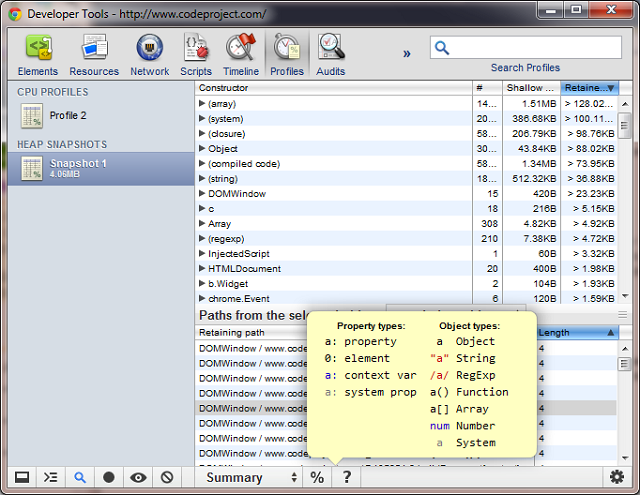The width and height of the screenshot is (640, 495).
Task: Expand the DOMWindow constructor row
Action: [x=202, y=193]
